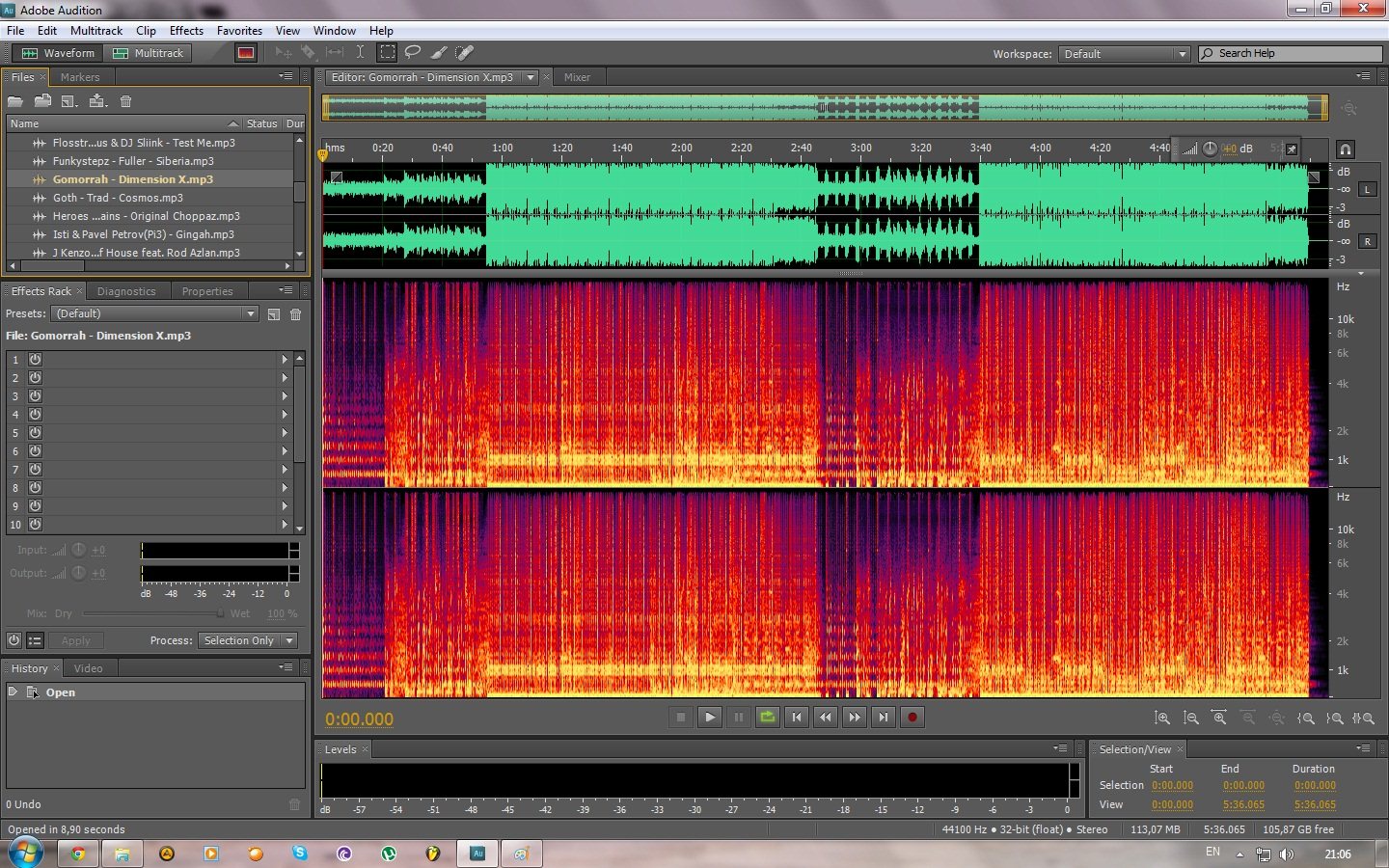
Task: Move playhead to previous marker
Action: [797, 718]
